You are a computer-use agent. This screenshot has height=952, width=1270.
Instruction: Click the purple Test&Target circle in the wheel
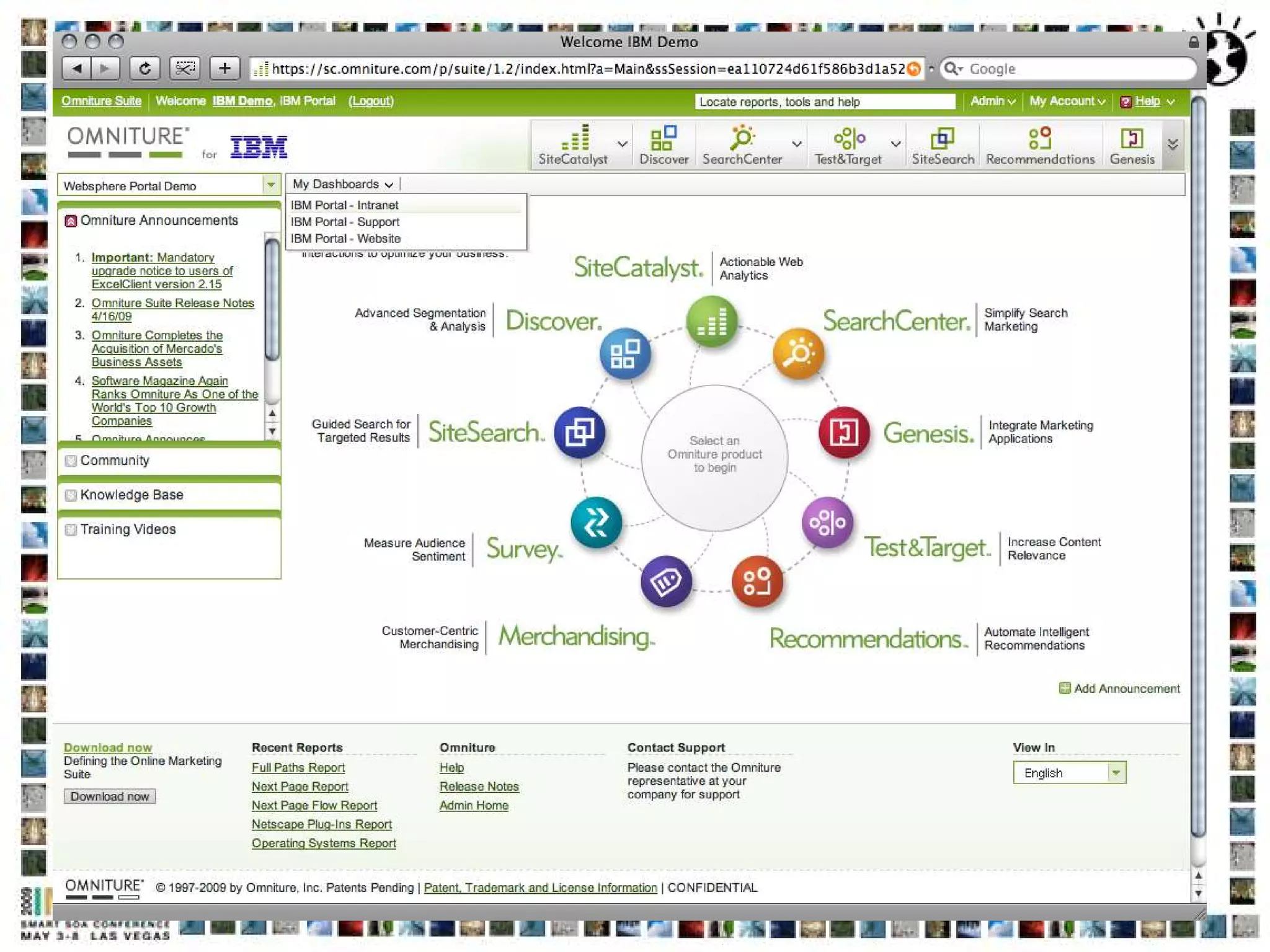coord(827,522)
